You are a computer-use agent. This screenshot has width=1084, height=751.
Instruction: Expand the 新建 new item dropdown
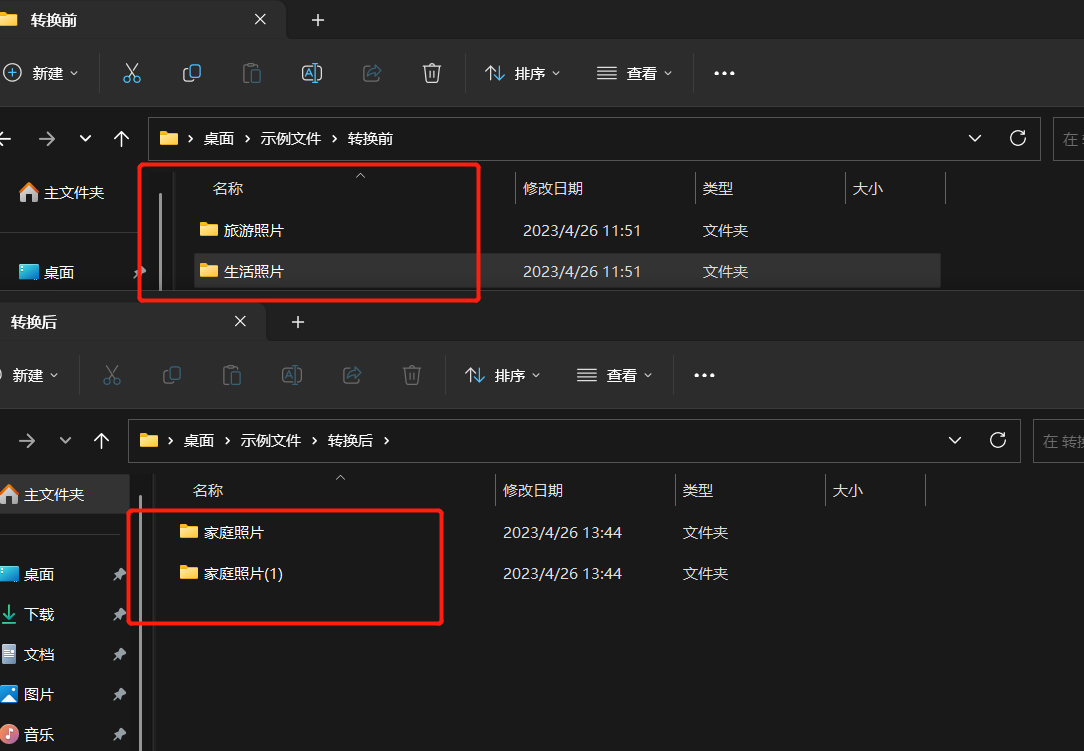coord(40,72)
